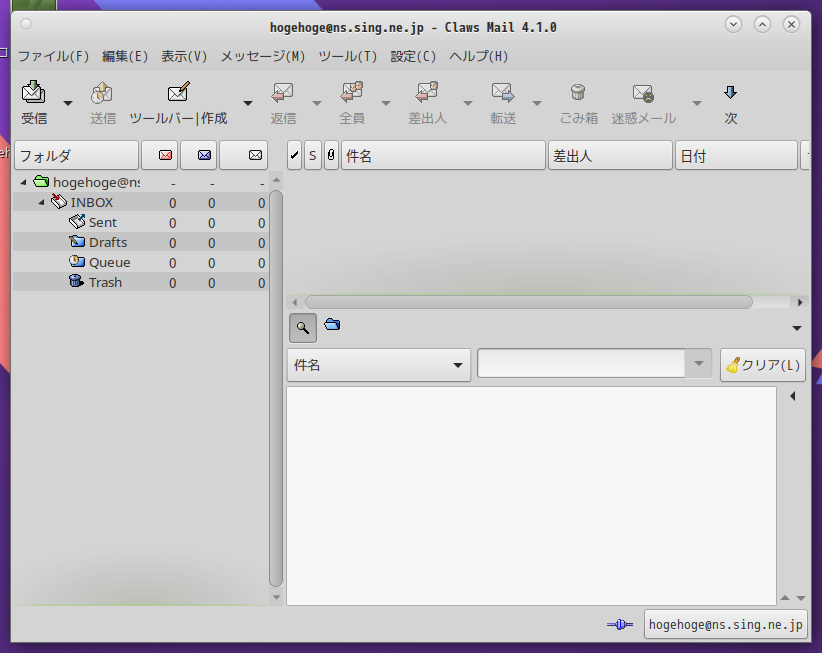Open the dropdown arrow next to 全員

pos(386,103)
